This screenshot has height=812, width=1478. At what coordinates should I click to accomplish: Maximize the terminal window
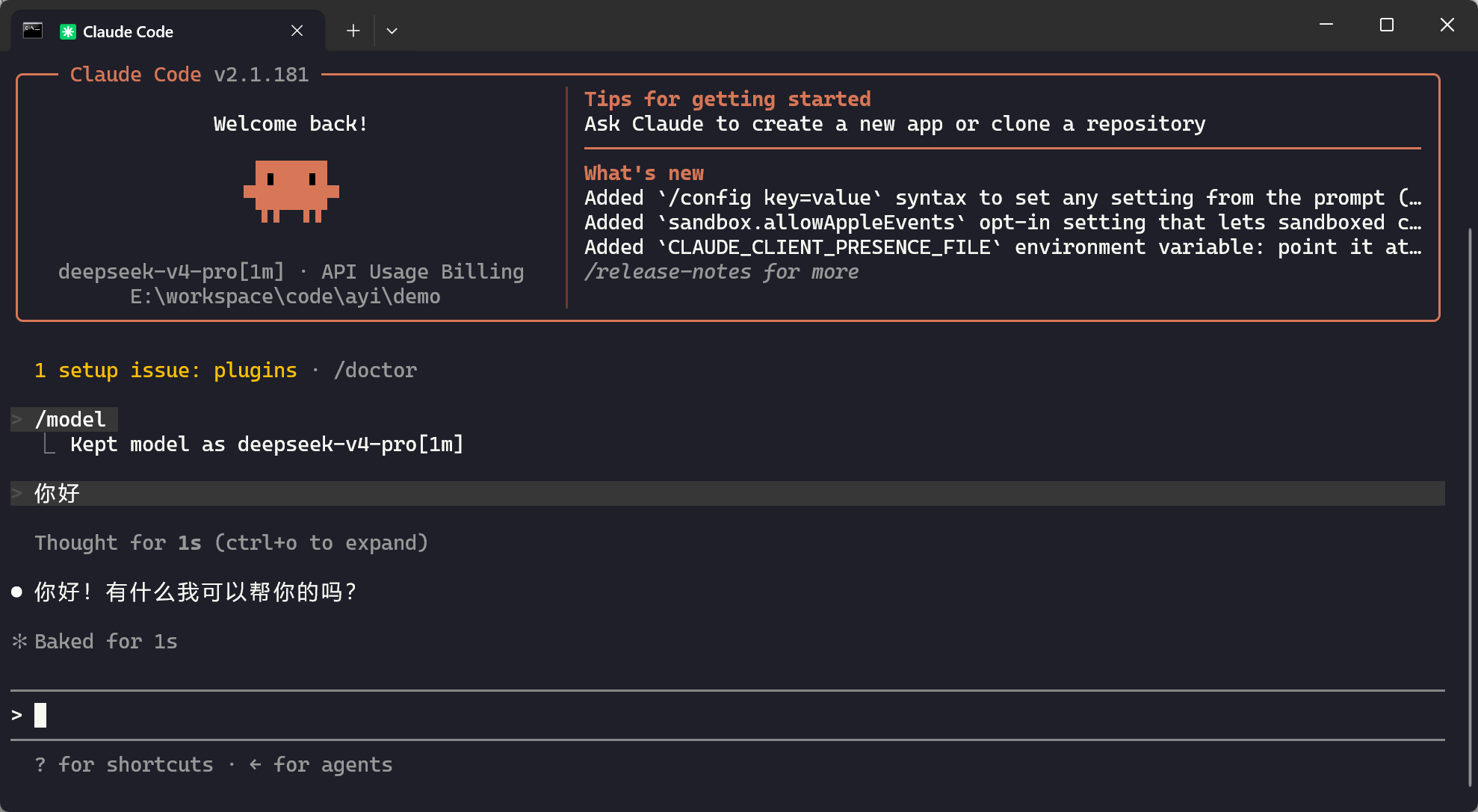1387,25
